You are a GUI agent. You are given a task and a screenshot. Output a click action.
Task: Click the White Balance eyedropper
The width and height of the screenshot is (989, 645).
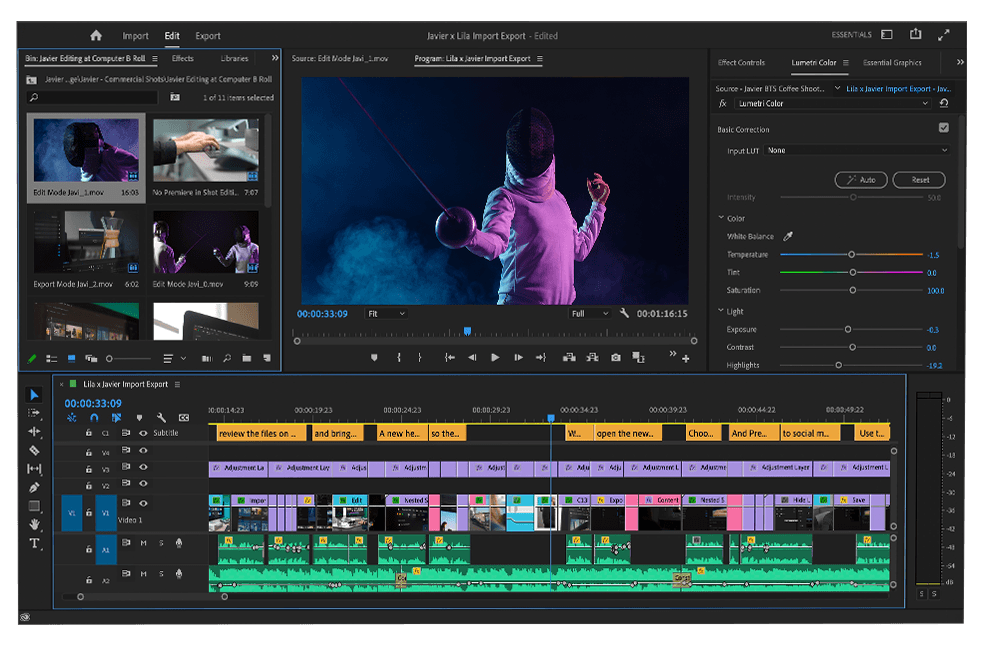788,237
